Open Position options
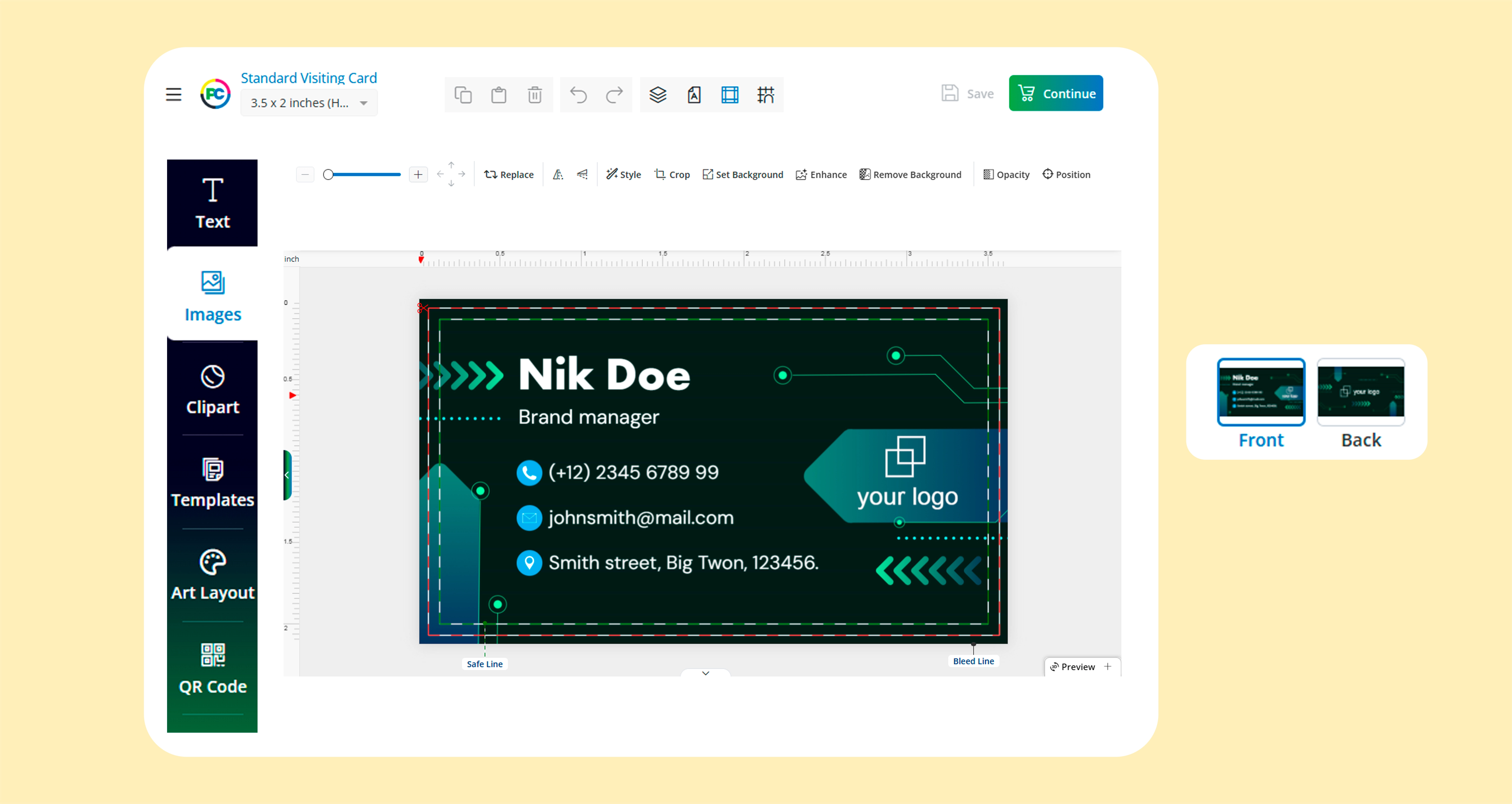The height and width of the screenshot is (804, 1512). pyautogui.click(x=1066, y=174)
